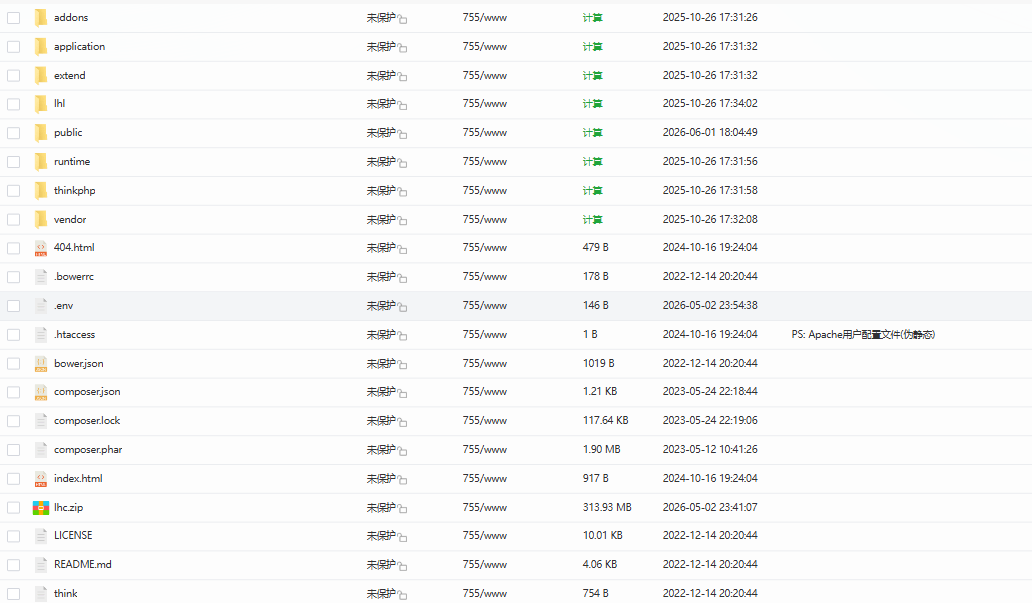This screenshot has width=1032, height=603.
Task: Click the 1.90 MB size value
Action: [602, 450]
